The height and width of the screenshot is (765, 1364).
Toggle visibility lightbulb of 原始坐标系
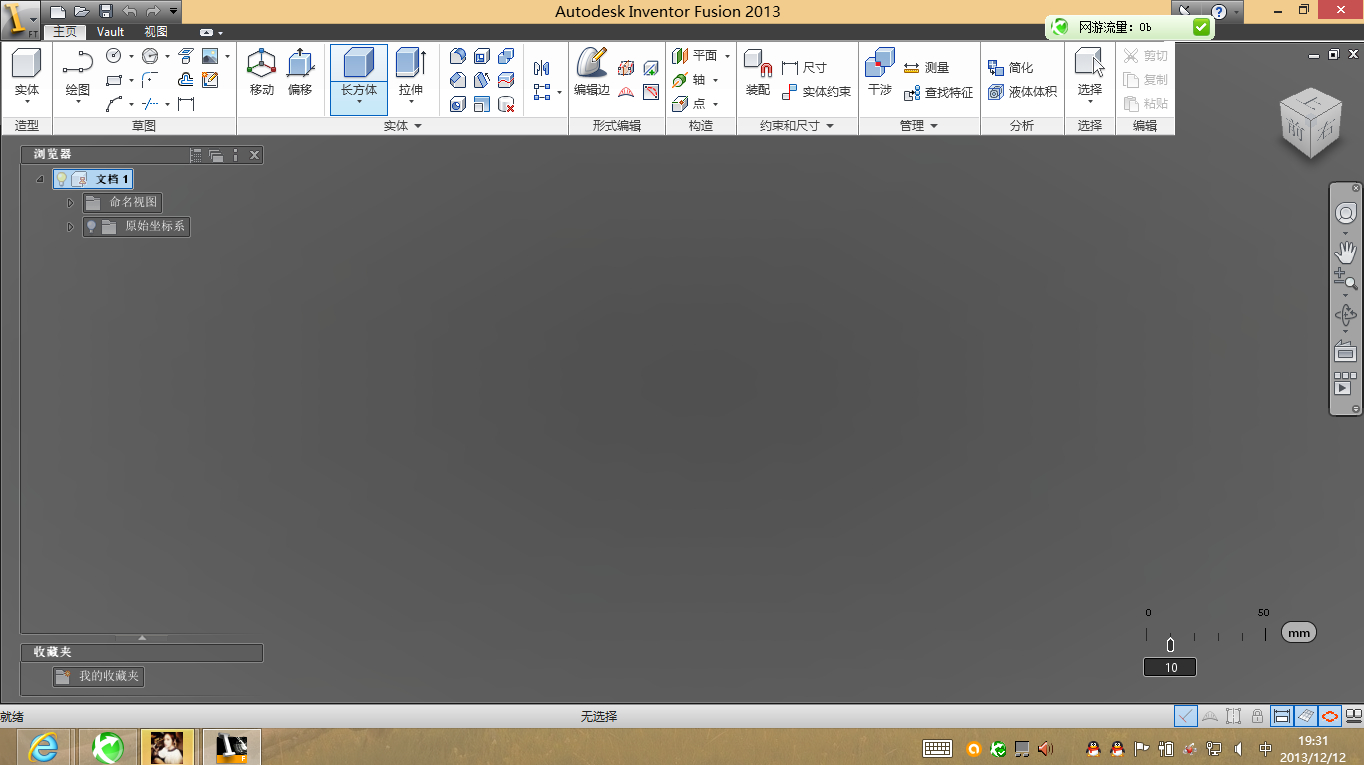pos(91,227)
